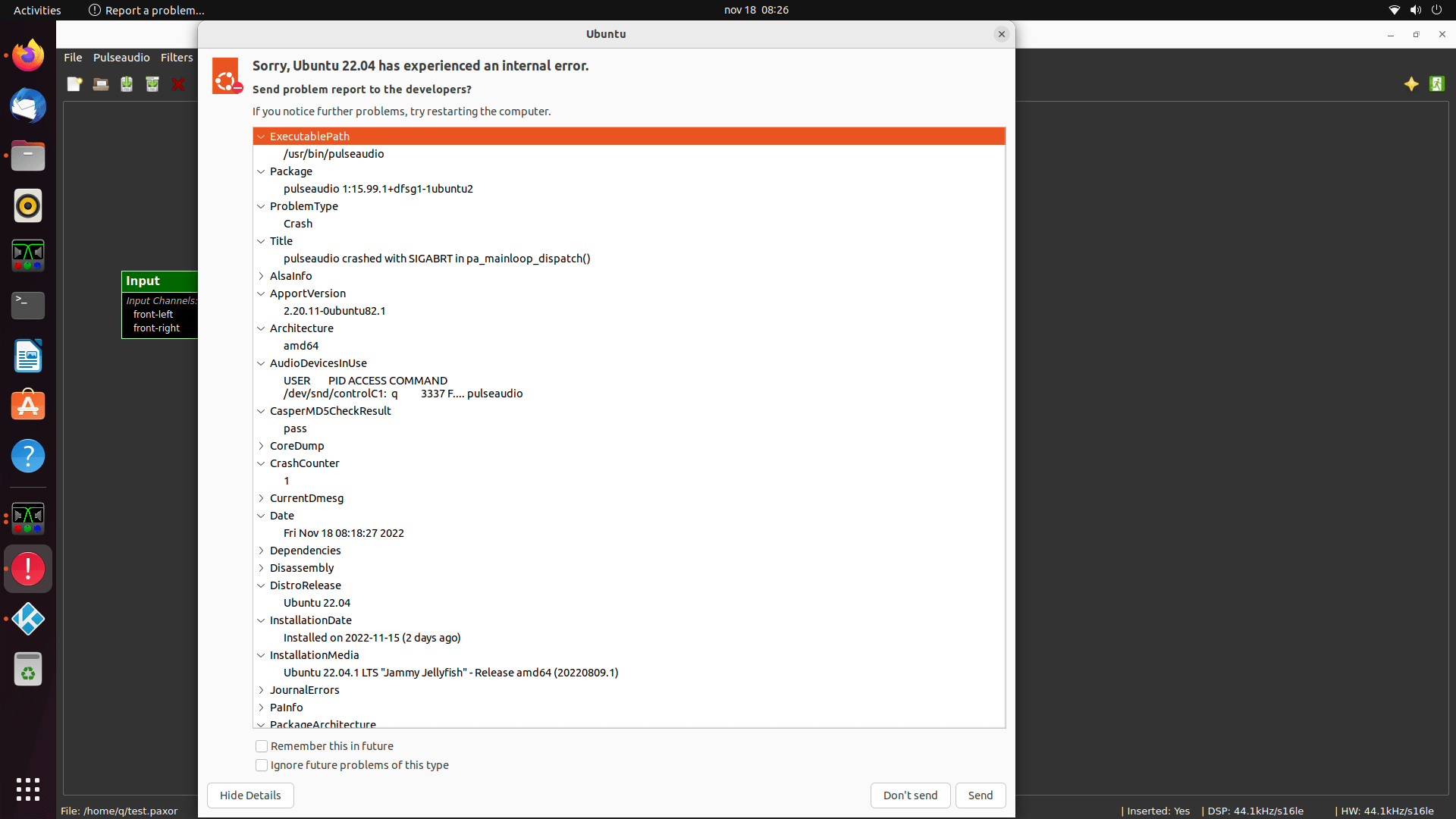
Task: Select the Crash value under ProblemType
Action: (298, 224)
